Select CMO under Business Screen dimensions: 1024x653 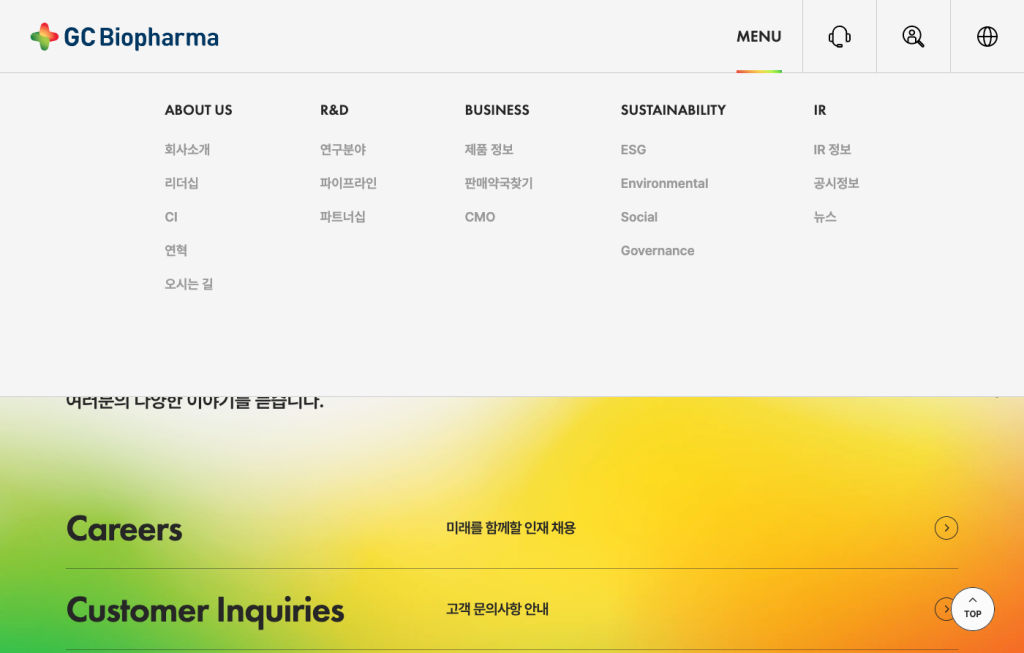pyautogui.click(x=480, y=217)
